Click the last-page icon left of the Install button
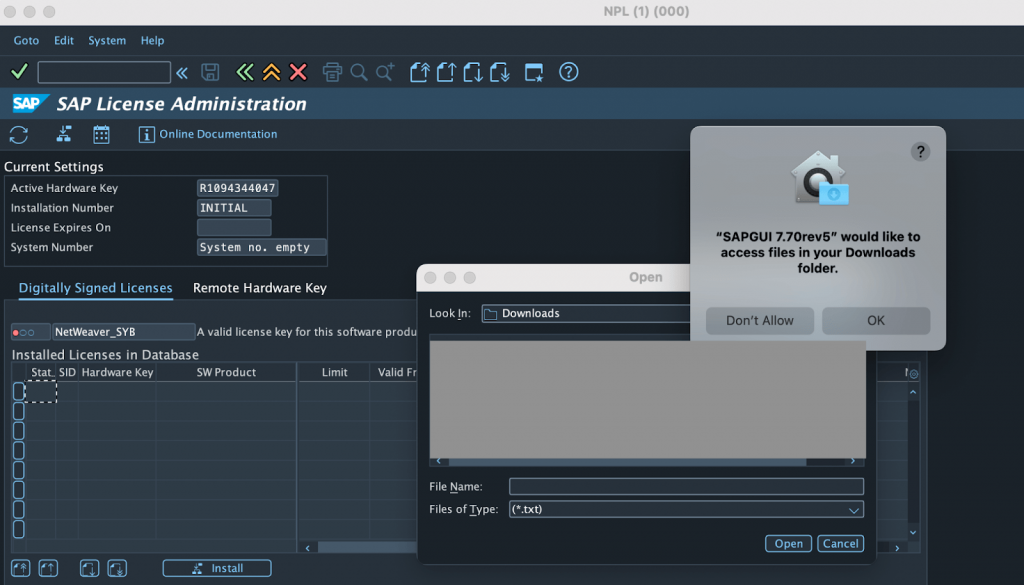The width and height of the screenshot is (1024, 585). [117, 569]
